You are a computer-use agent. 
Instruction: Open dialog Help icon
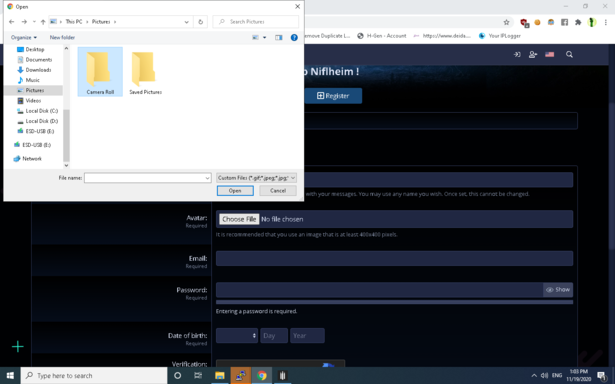(294, 38)
